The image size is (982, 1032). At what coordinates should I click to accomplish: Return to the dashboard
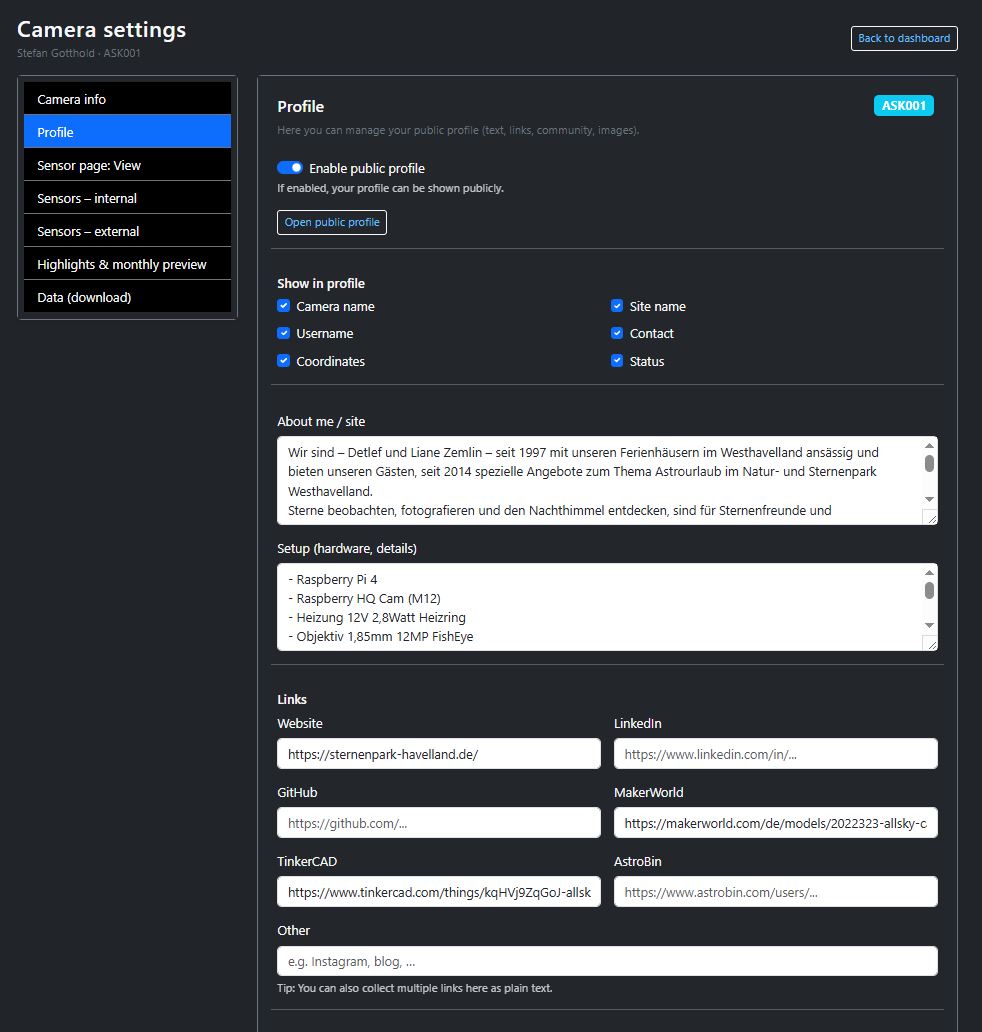(903, 38)
